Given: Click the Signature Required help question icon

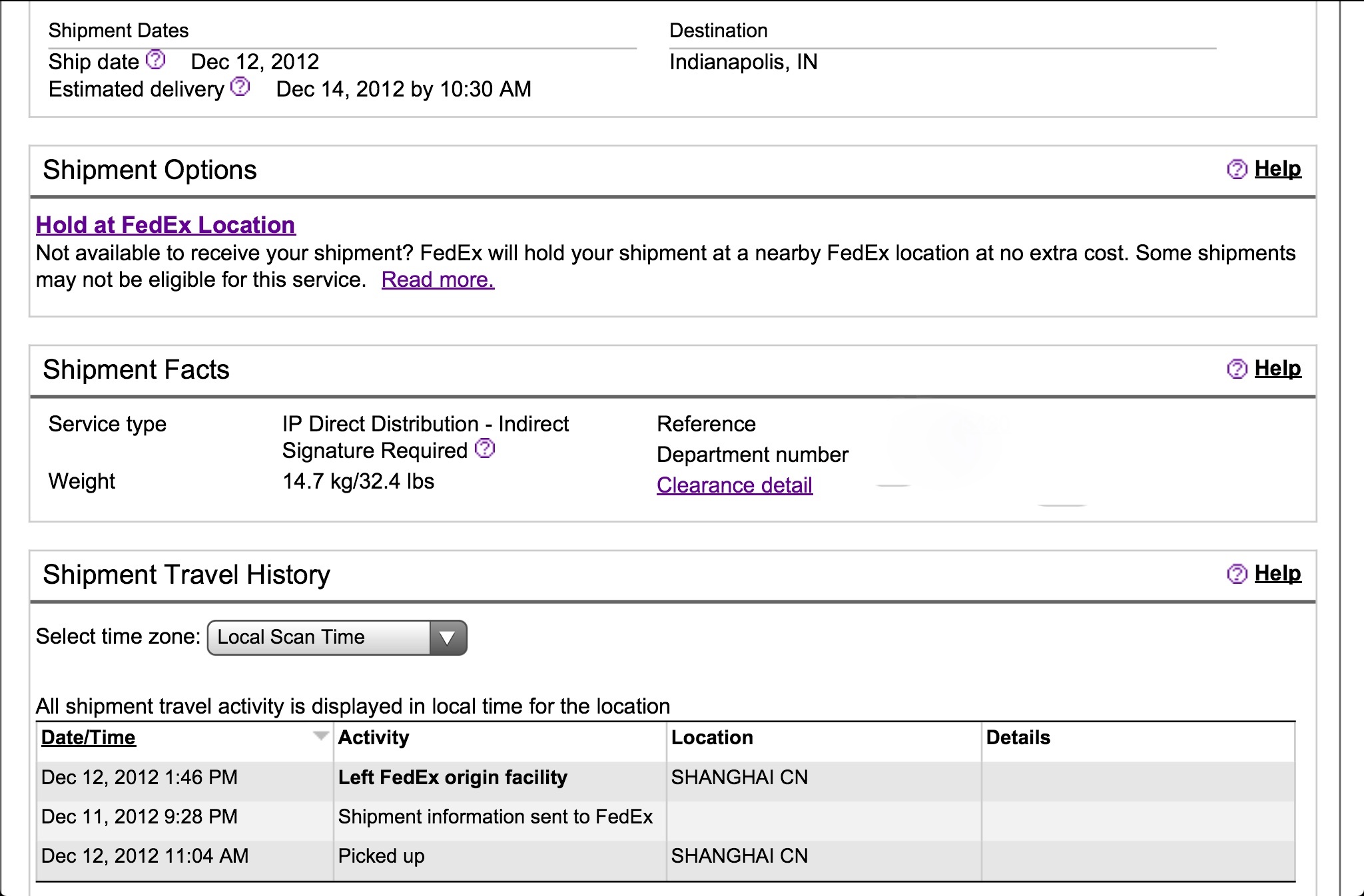Looking at the screenshot, I should click(x=485, y=449).
